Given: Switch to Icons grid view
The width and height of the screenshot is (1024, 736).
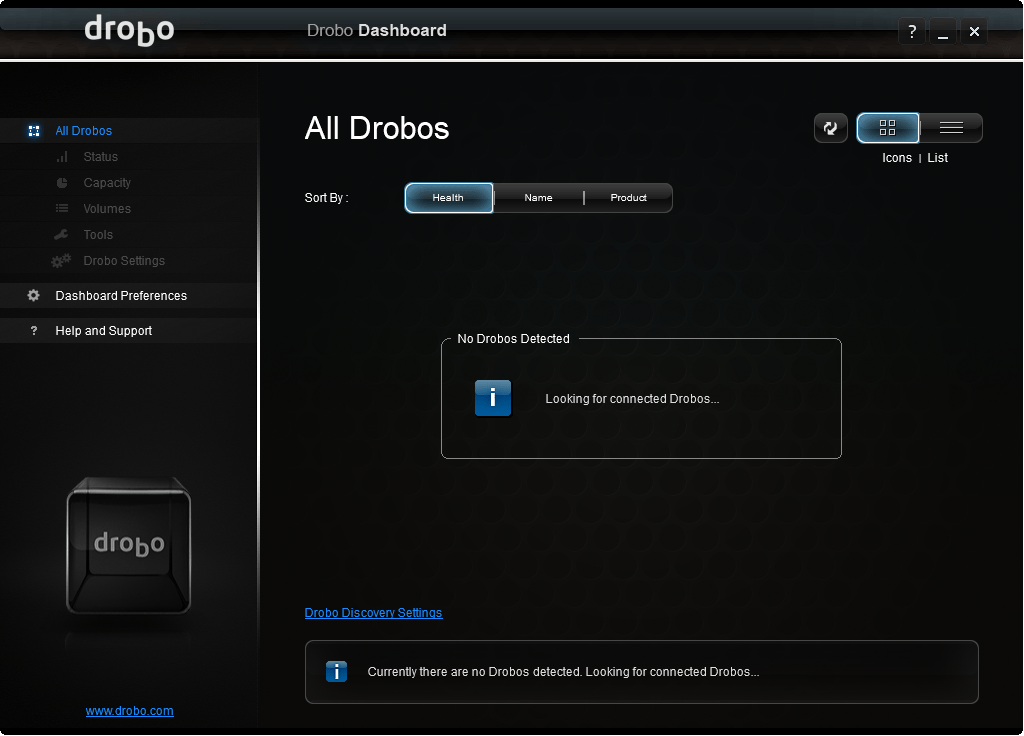Looking at the screenshot, I should coord(887,128).
